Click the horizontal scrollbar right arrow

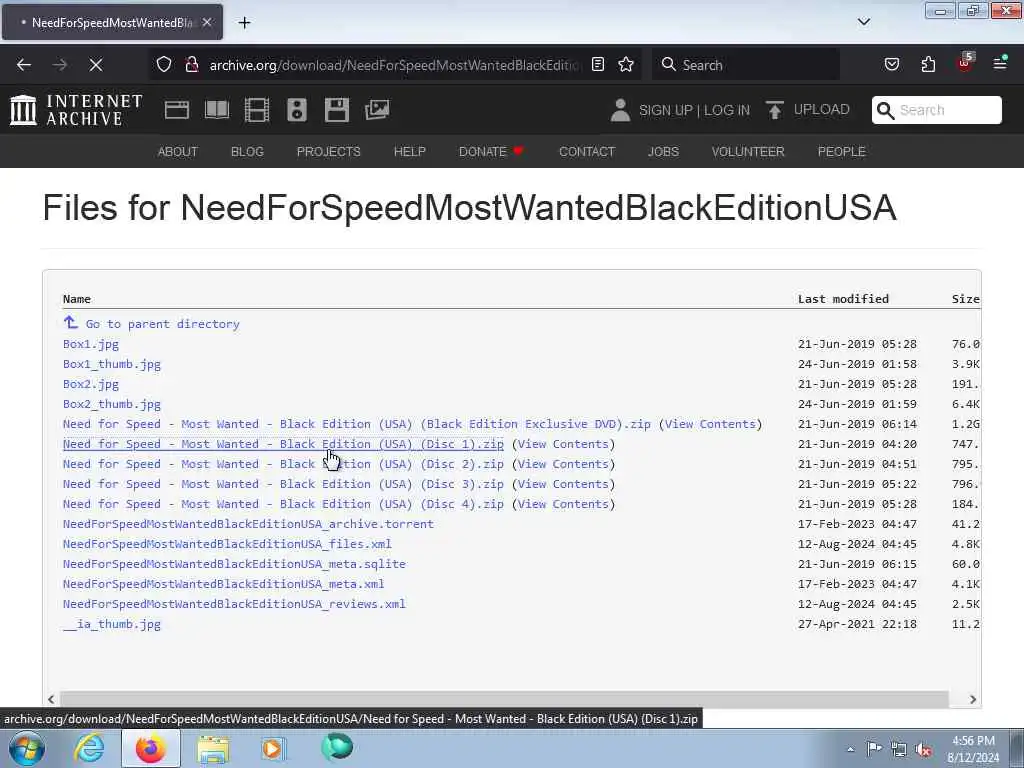(972, 699)
